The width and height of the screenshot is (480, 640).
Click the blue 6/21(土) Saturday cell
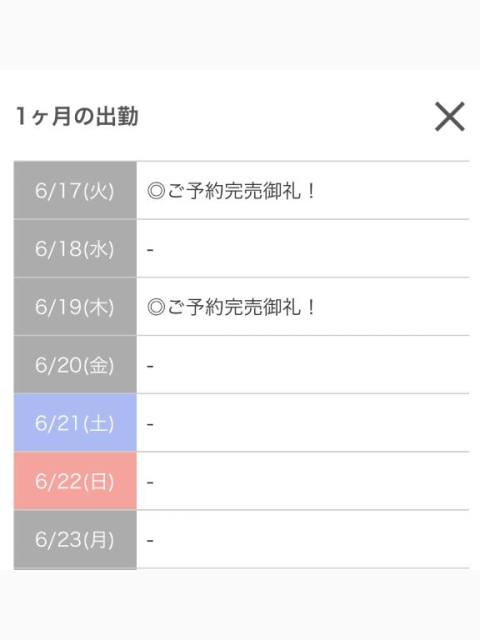(75, 423)
